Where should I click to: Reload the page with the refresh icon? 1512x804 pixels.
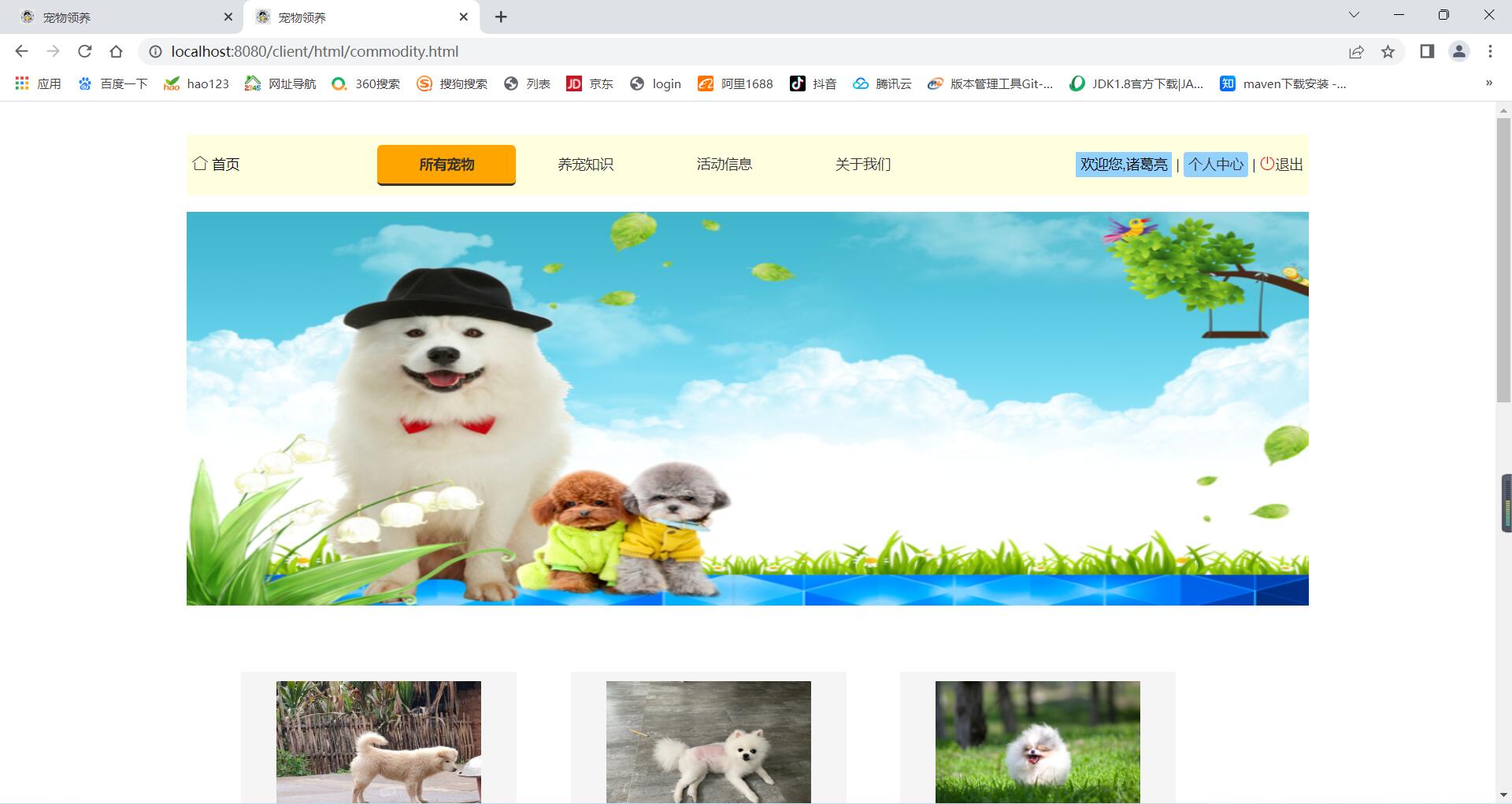click(x=84, y=51)
